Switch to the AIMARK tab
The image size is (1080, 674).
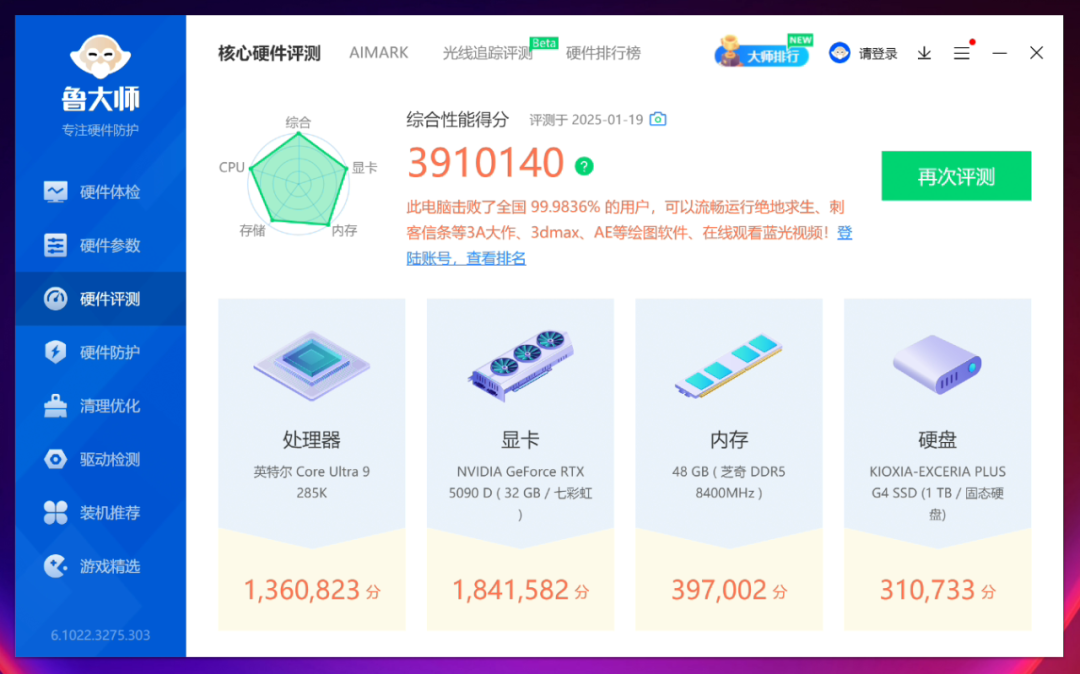pyautogui.click(x=379, y=53)
